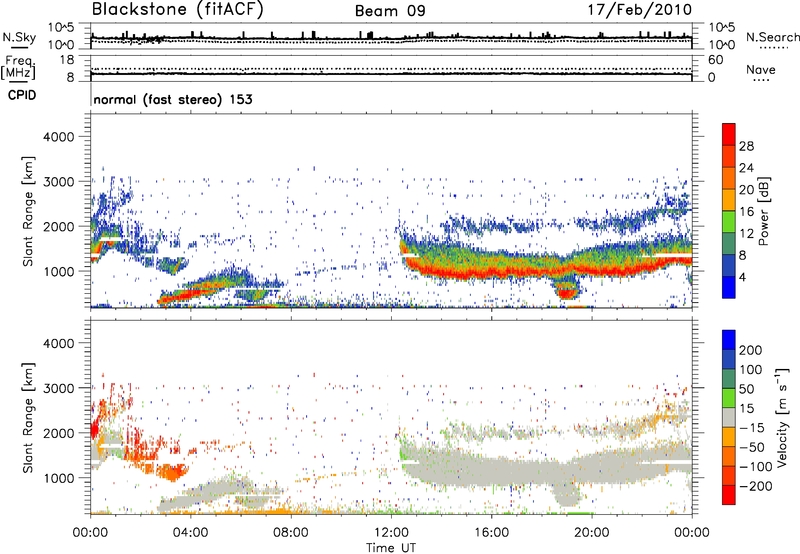Click the '28' label on power colorbar
The width and height of the screenshot is (800, 554).
pyautogui.click(x=746, y=146)
